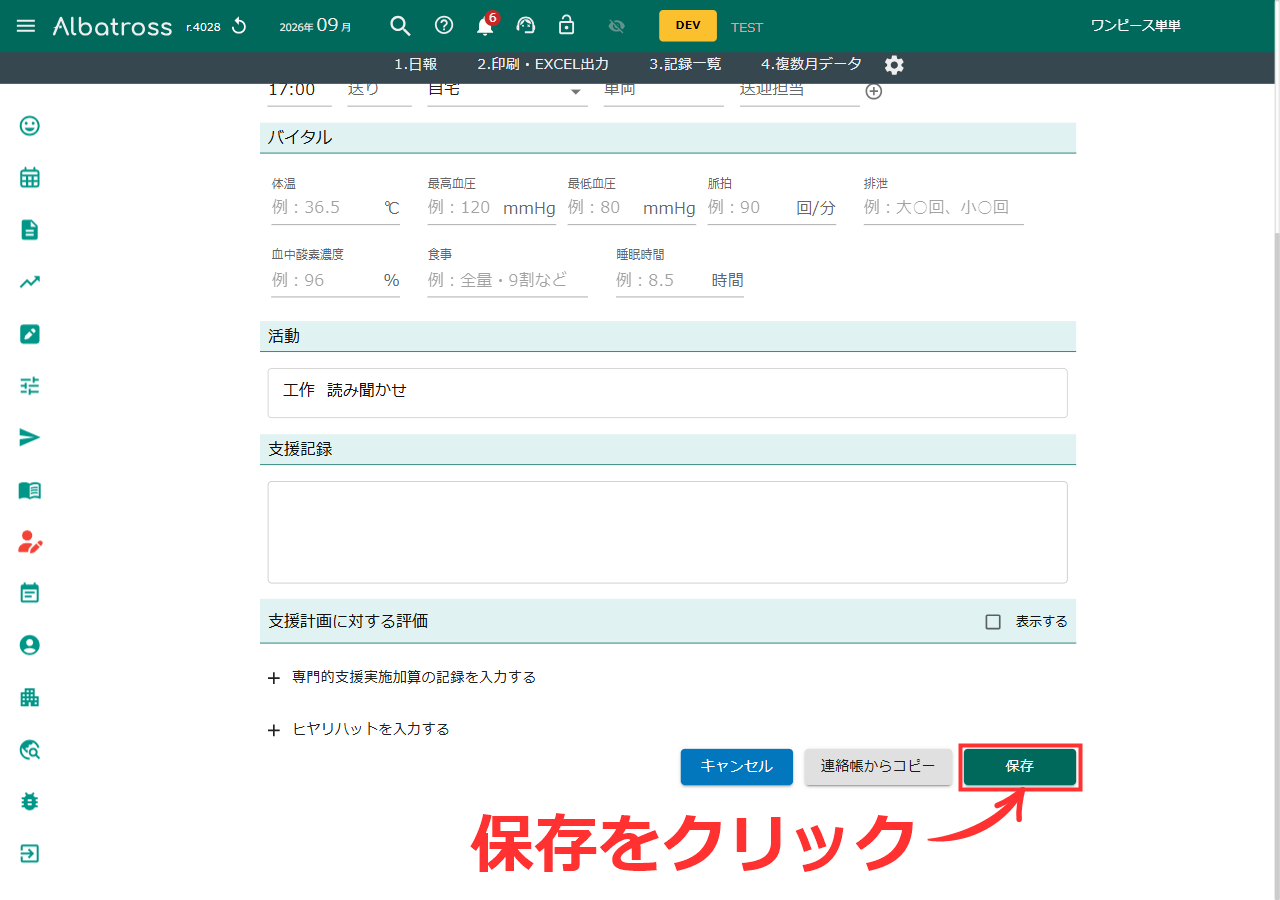Expand ヒヤリハットを入力する
Image resolution: width=1280 pixels, height=900 pixels.
tap(359, 730)
